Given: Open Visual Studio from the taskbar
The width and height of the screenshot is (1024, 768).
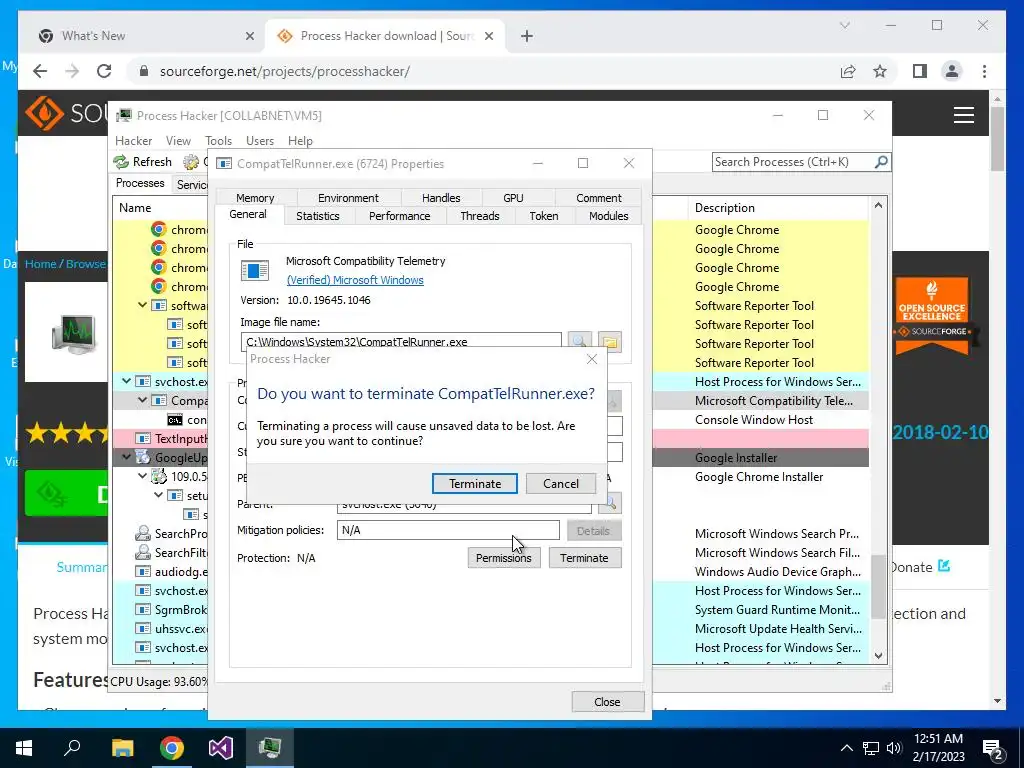Looking at the screenshot, I should pos(221,747).
